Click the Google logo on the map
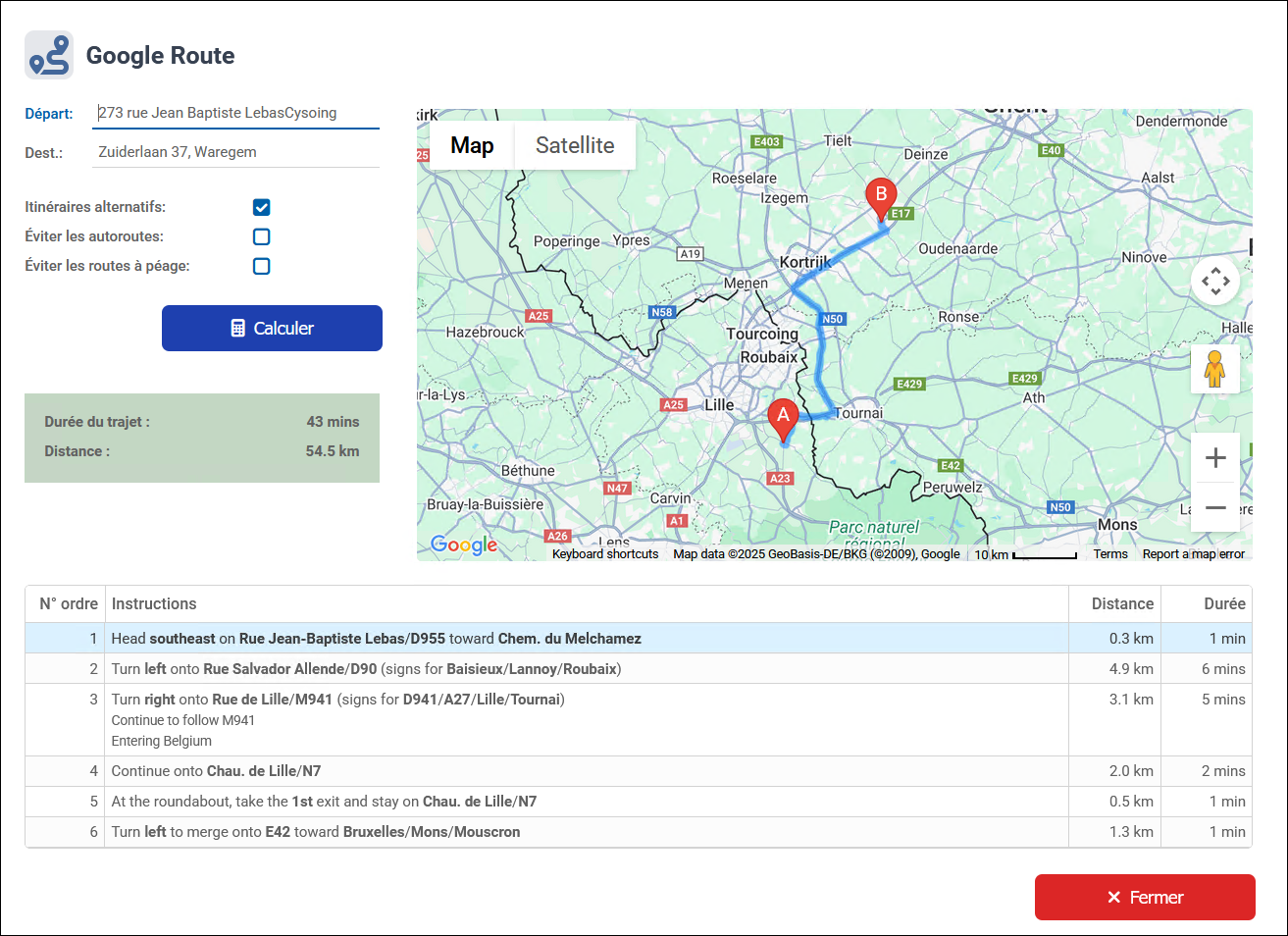The width and height of the screenshot is (1288, 936). 462,545
